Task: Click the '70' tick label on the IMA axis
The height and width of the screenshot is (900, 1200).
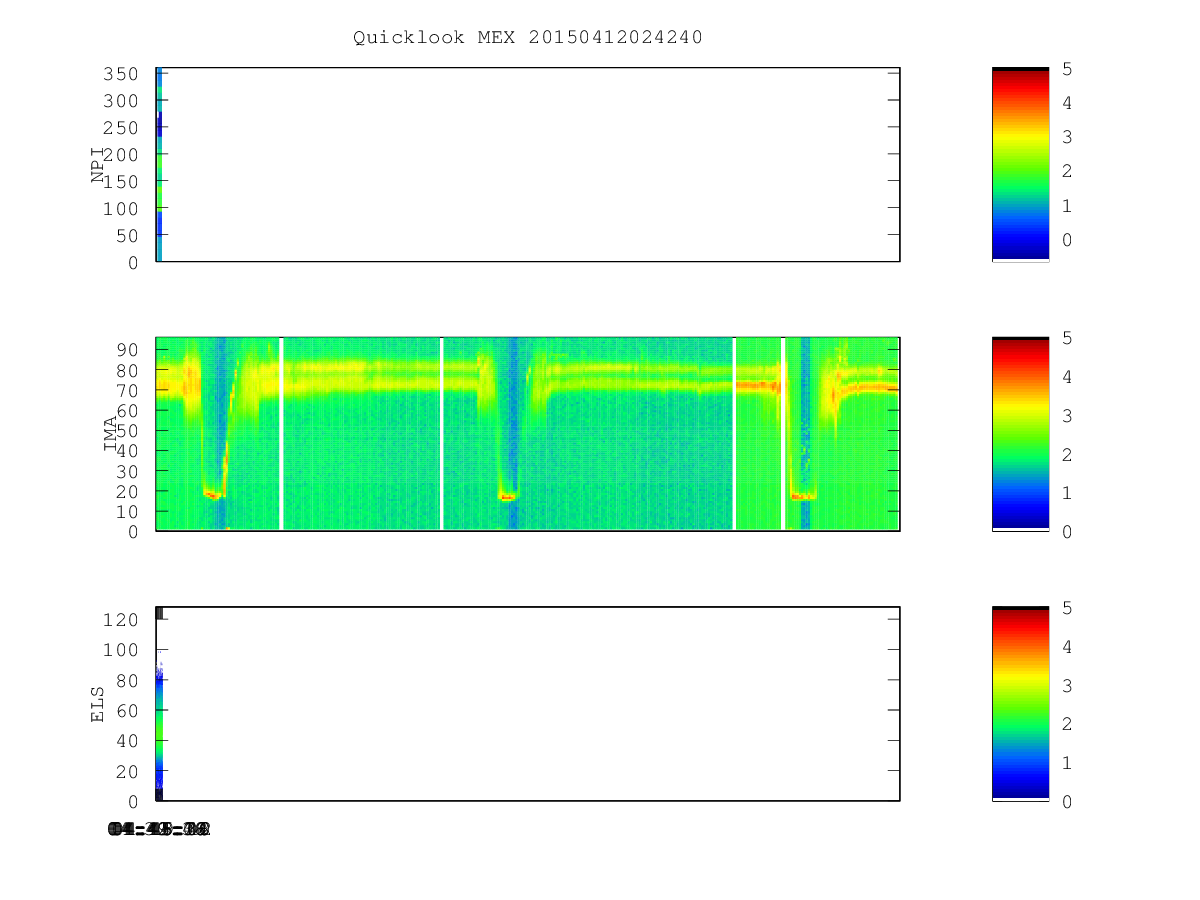Action: (127, 390)
